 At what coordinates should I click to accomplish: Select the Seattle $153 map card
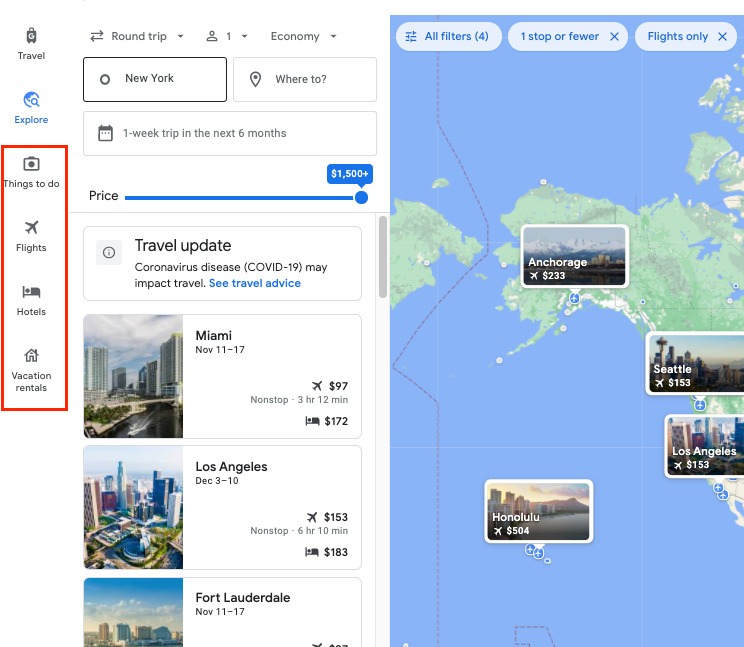695,363
